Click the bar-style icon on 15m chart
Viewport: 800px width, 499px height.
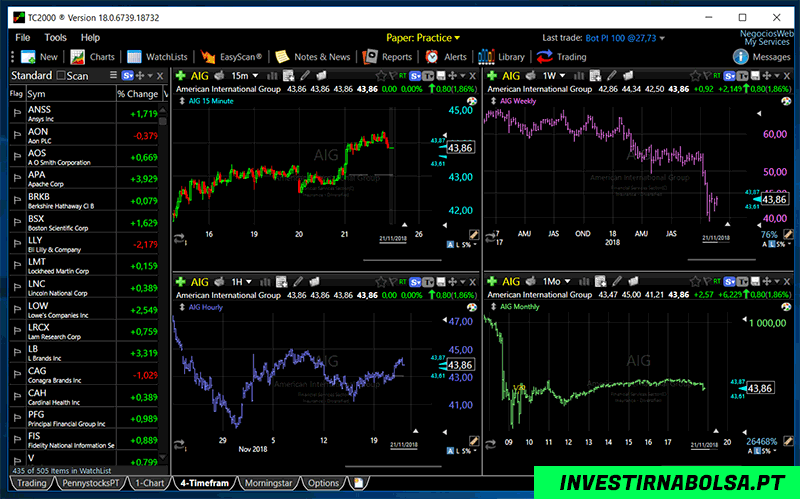272,76
